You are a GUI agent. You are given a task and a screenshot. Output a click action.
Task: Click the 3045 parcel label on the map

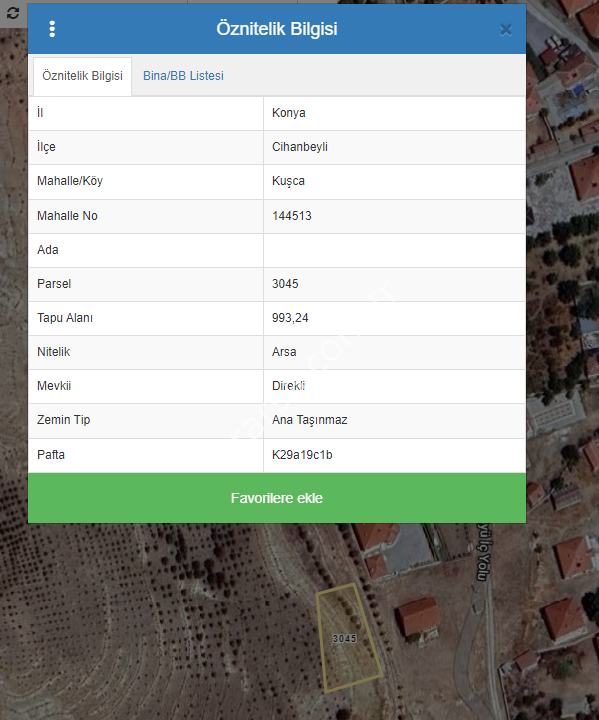point(345,639)
